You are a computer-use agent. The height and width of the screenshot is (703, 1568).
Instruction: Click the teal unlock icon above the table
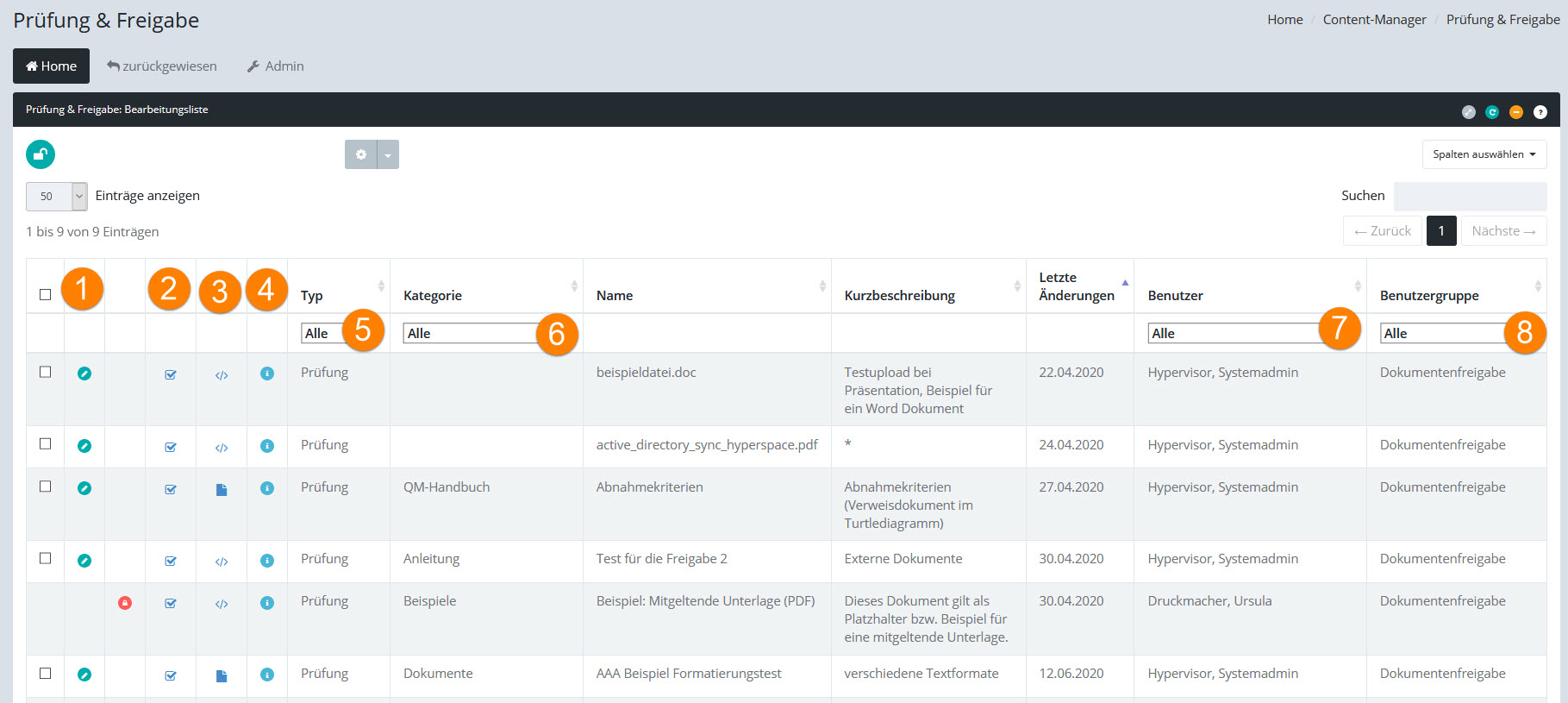[41, 154]
